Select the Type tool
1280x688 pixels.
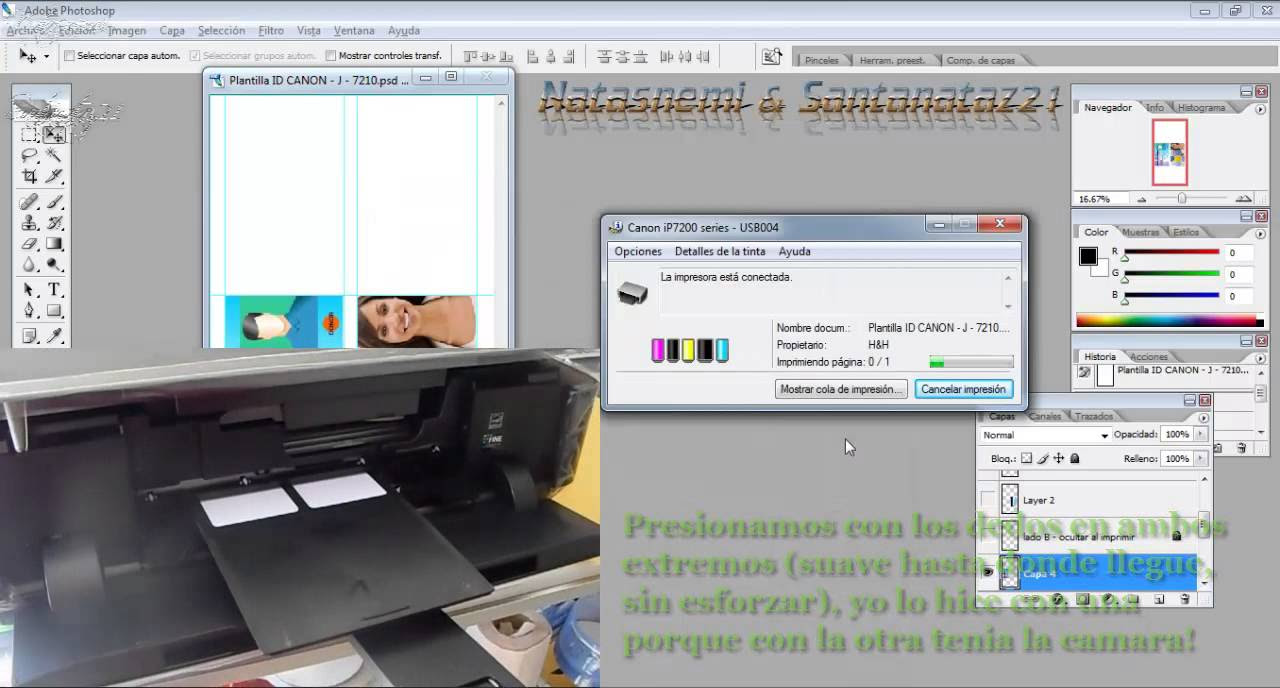click(x=54, y=290)
